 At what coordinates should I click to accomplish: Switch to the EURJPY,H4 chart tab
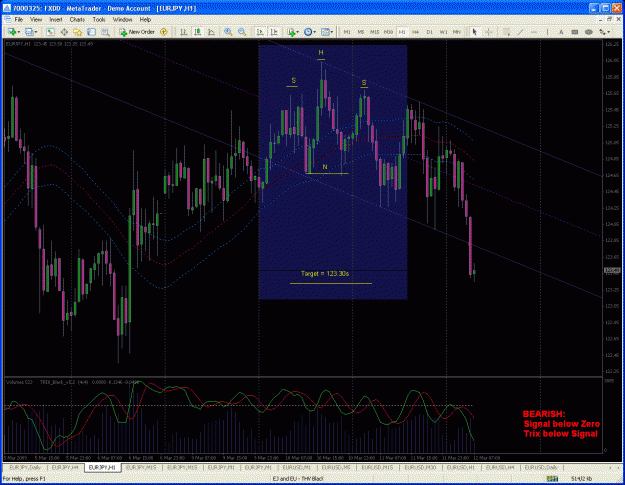tap(65, 467)
